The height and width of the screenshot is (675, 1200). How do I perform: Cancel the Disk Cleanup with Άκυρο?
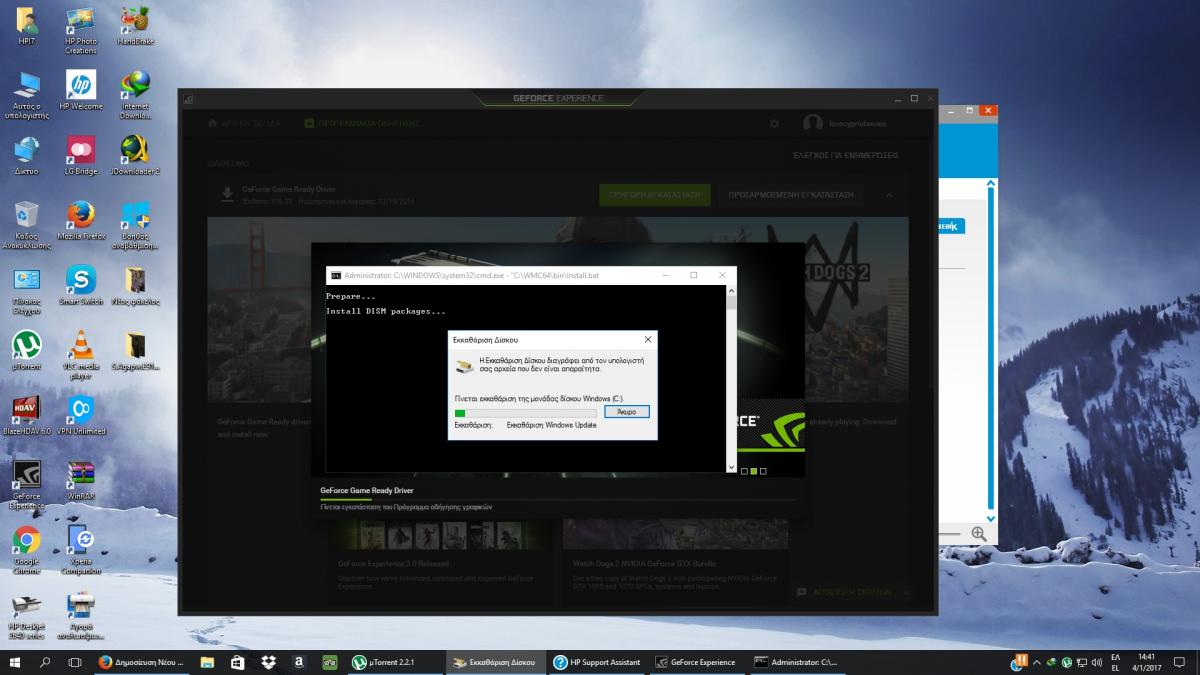point(627,411)
